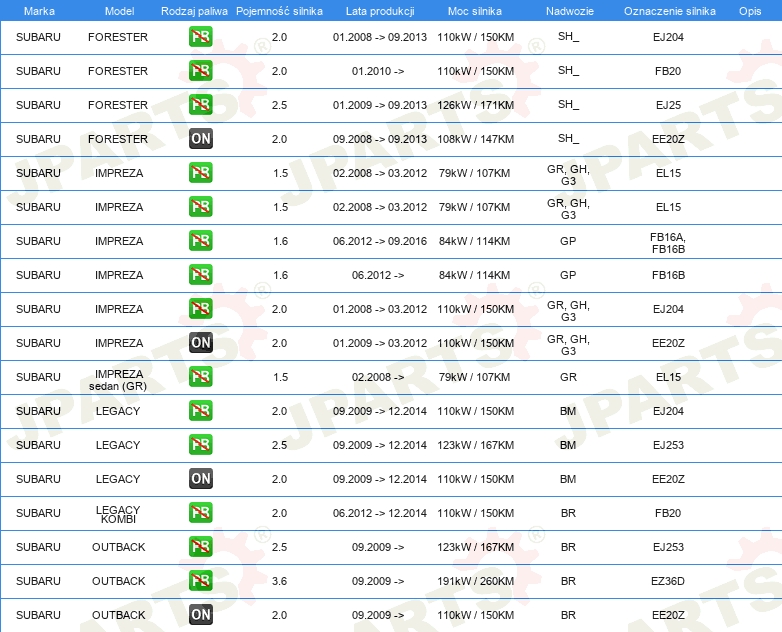Click petrol icon in Impreza sedan (GR) row

point(200,377)
